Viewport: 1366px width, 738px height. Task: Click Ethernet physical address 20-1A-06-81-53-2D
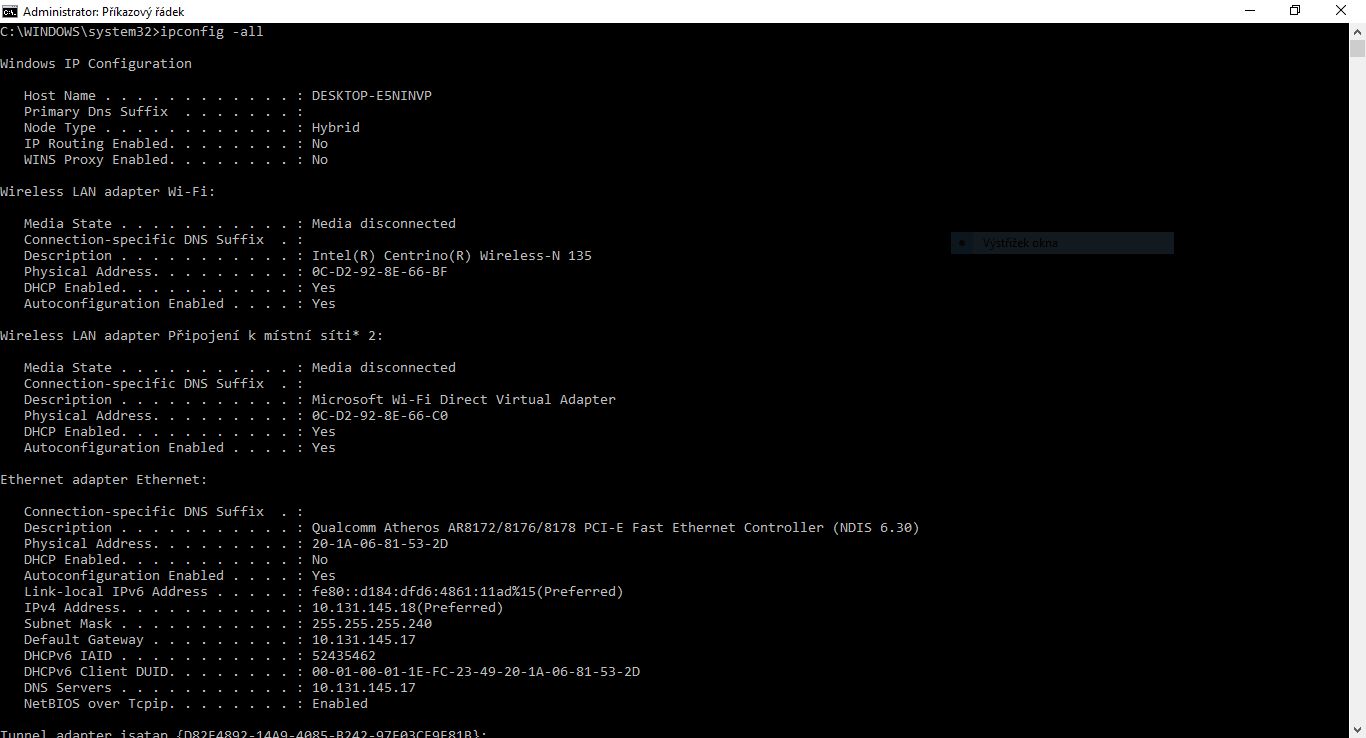point(380,544)
